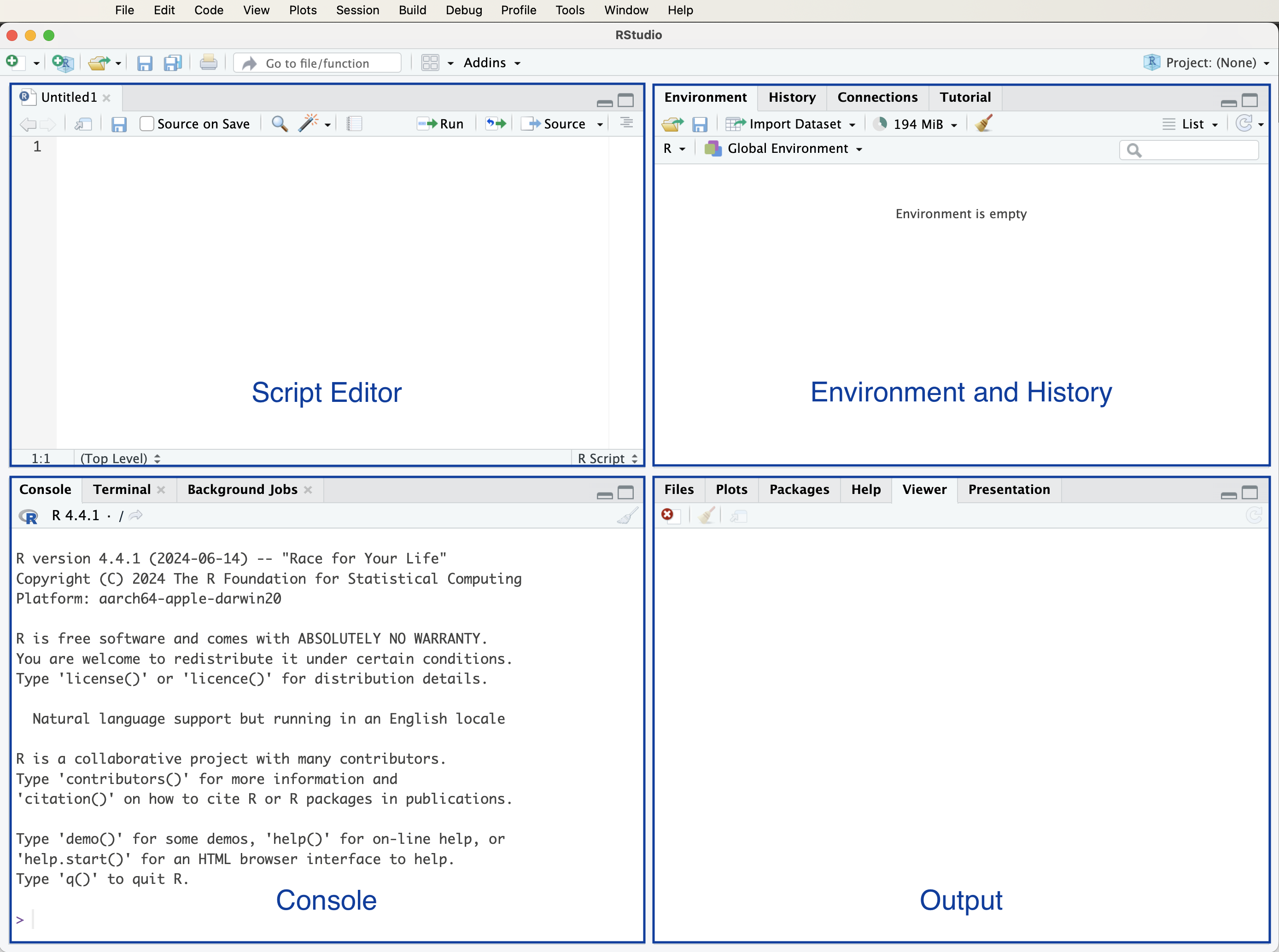The width and height of the screenshot is (1279, 952).
Task: Open the Addins dropdown
Action: coord(491,63)
